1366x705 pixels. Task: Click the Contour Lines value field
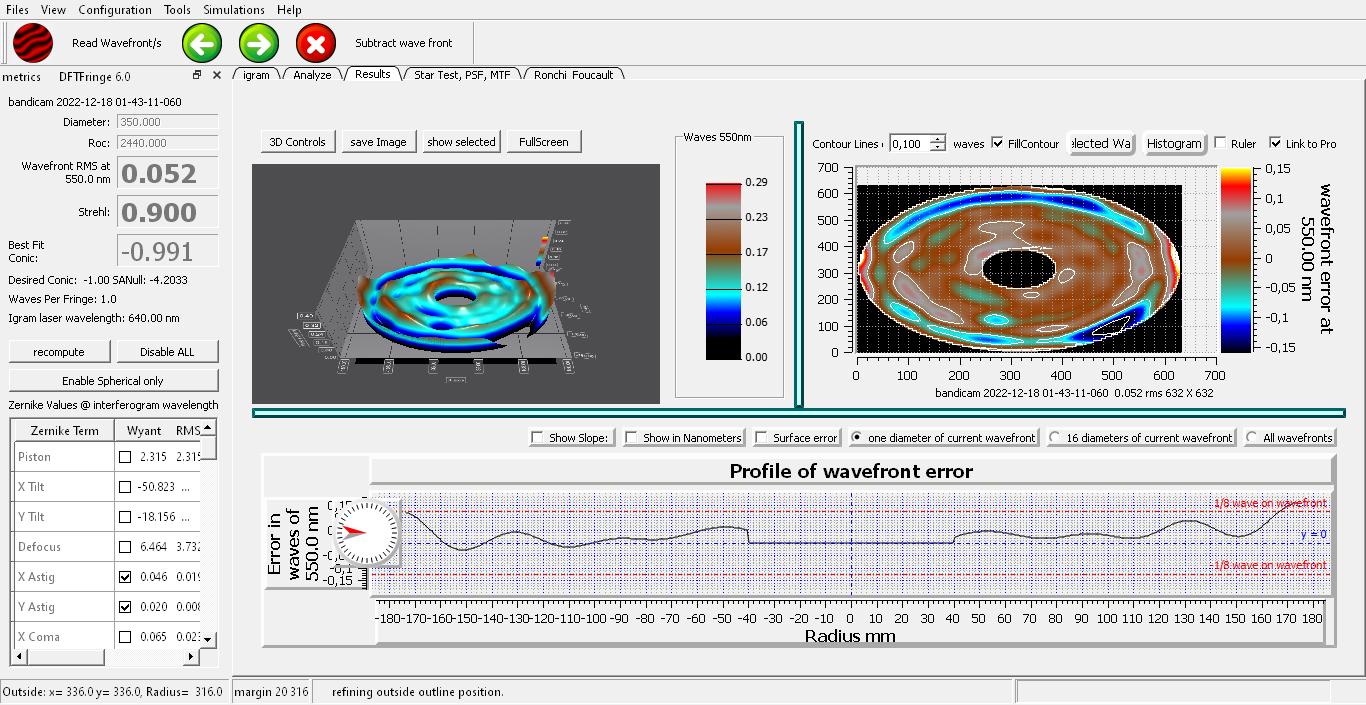[908, 144]
